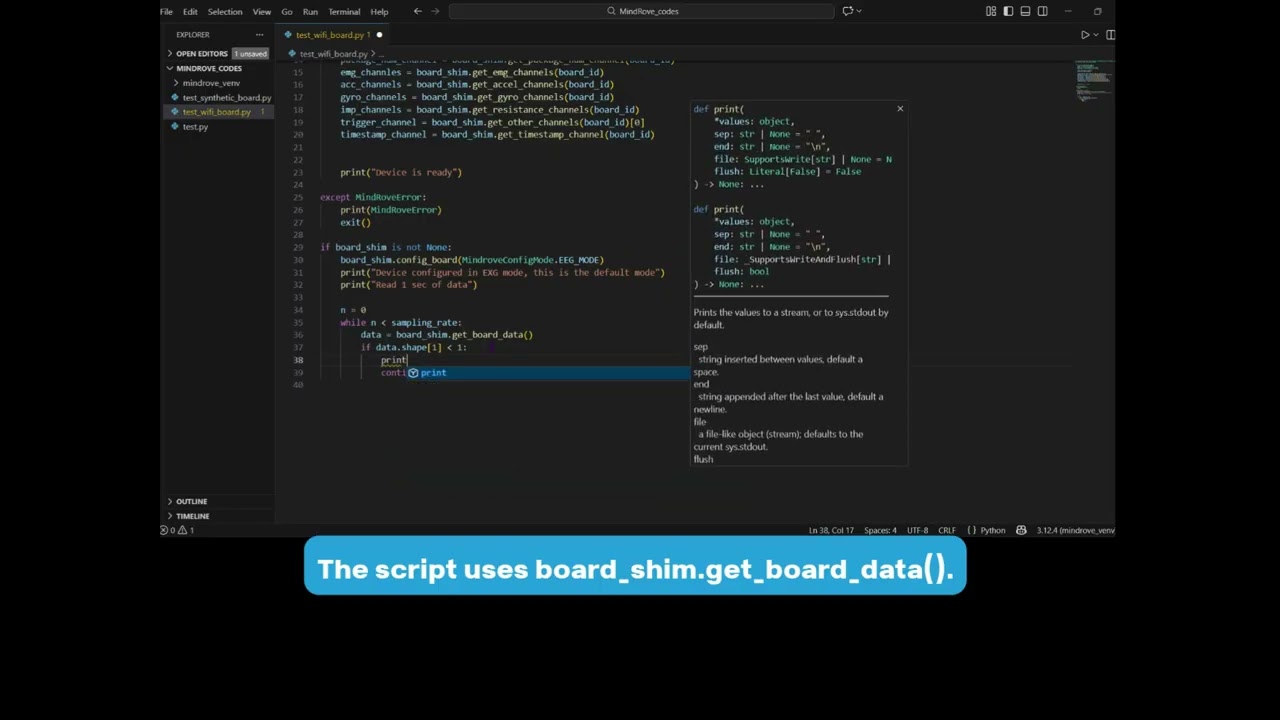
Task: Open the Edit menu
Action: (x=190, y=12)
